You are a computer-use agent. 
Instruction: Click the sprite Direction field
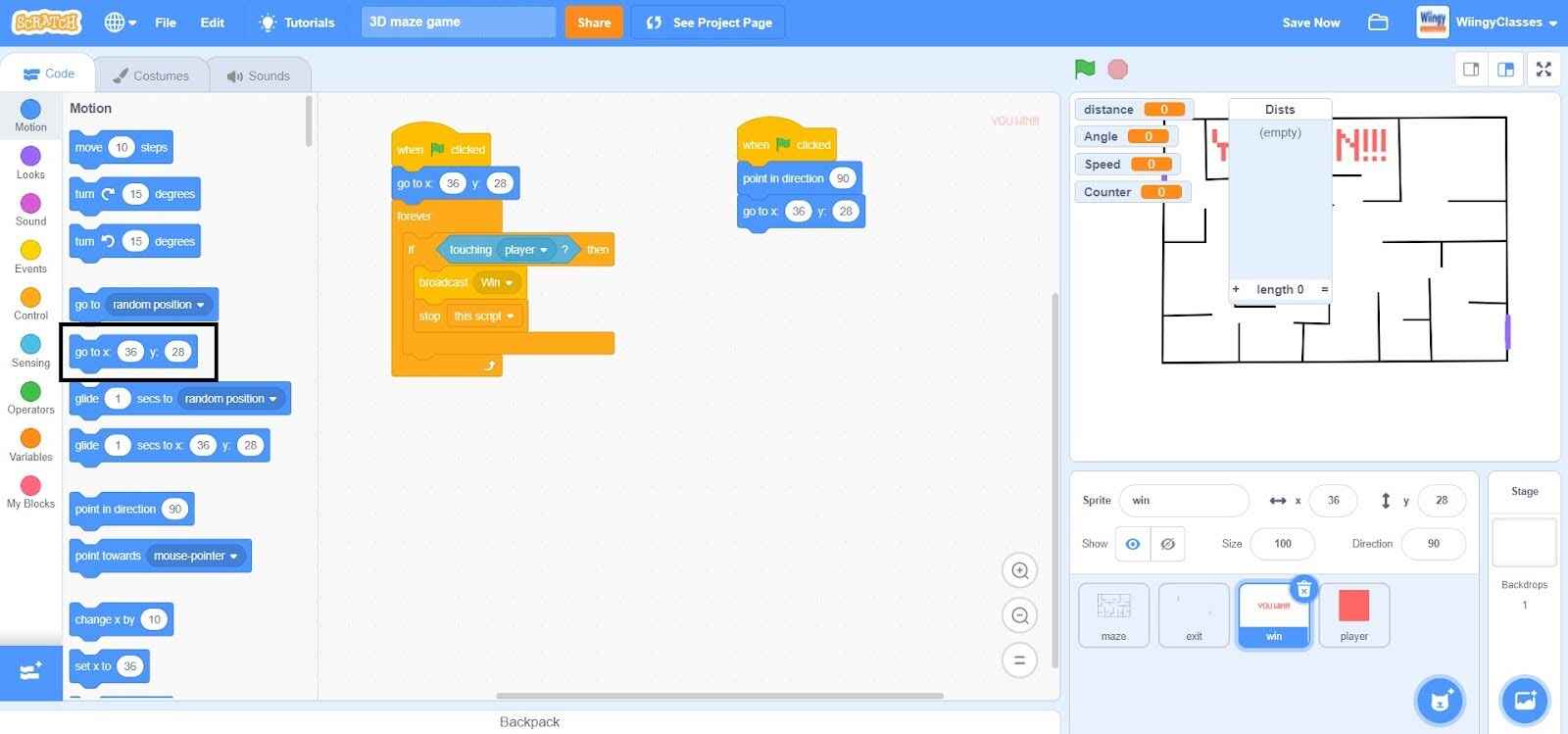tap(1434, 543)
